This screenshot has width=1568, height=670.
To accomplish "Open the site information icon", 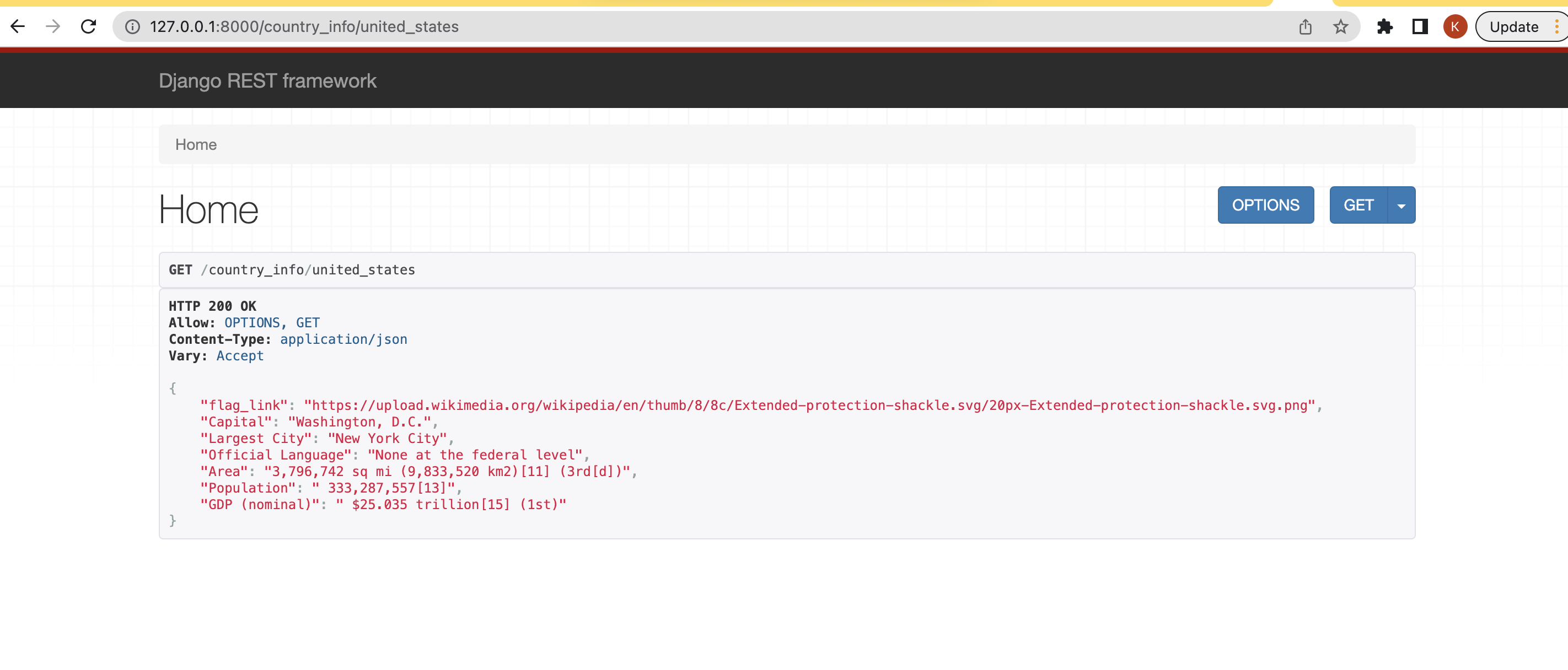I will pos(132,27).
